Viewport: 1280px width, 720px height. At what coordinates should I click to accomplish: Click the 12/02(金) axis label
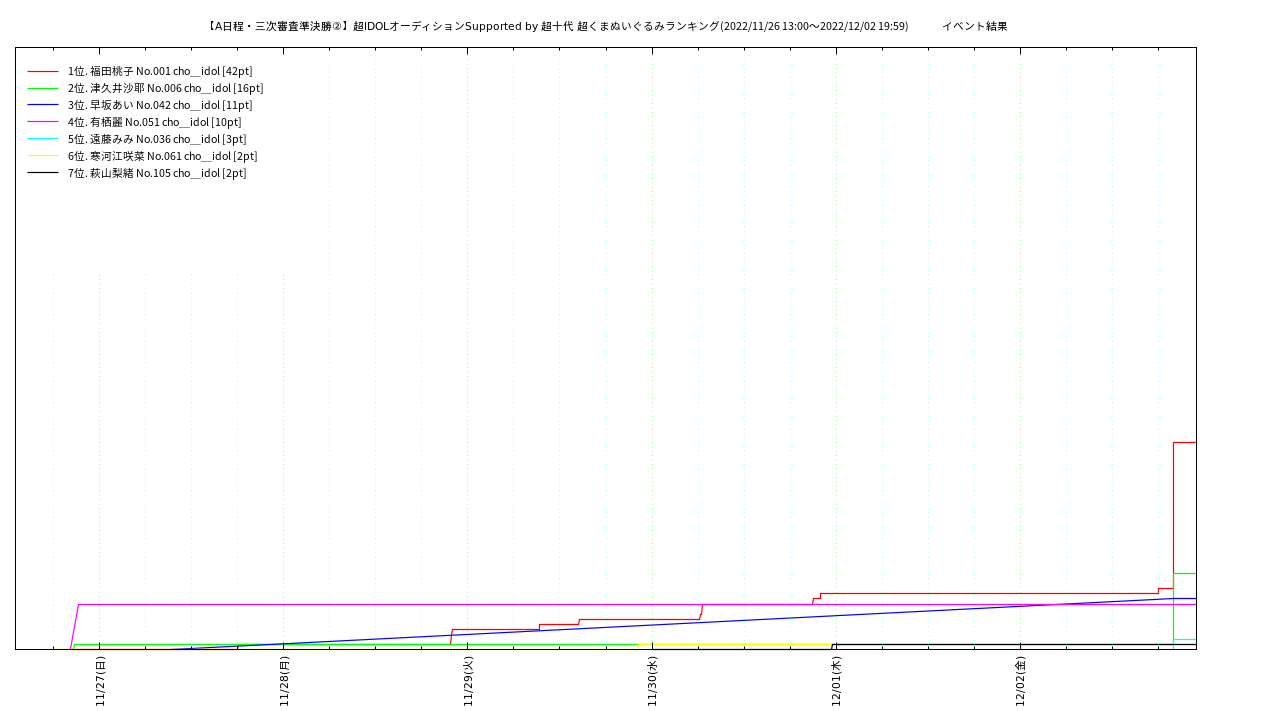(1020, 682)
